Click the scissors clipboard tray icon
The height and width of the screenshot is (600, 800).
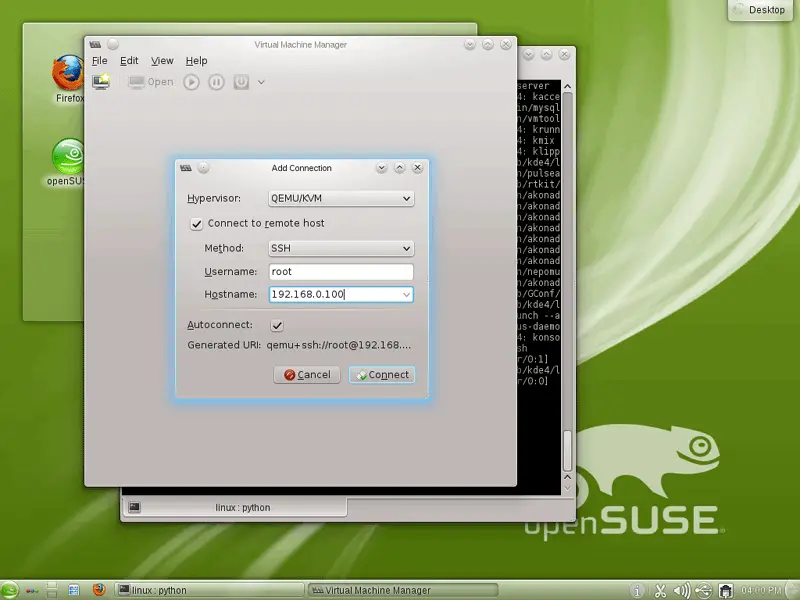coord(660,590)
